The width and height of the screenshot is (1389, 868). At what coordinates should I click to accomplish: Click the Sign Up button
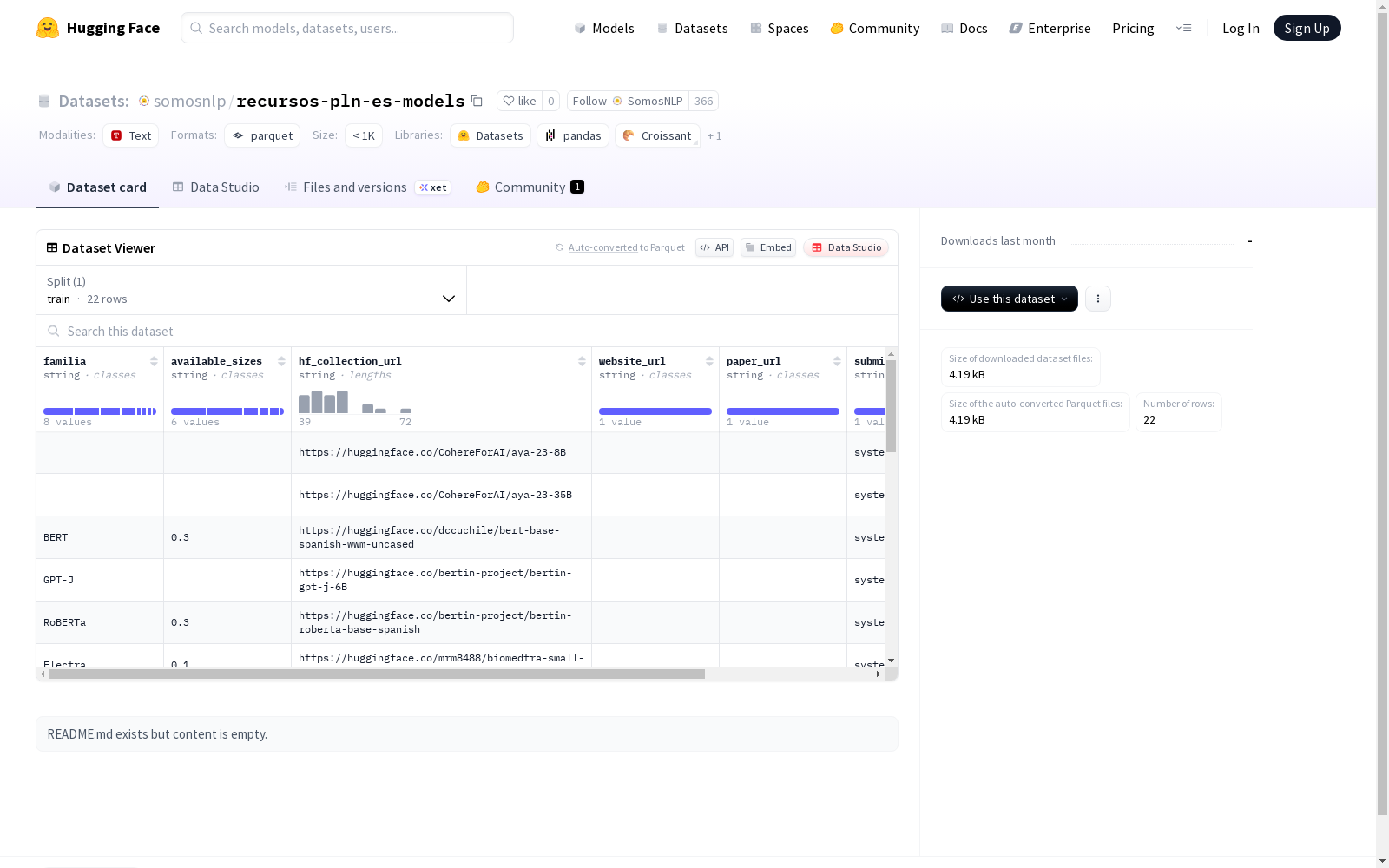point(1307,28)
